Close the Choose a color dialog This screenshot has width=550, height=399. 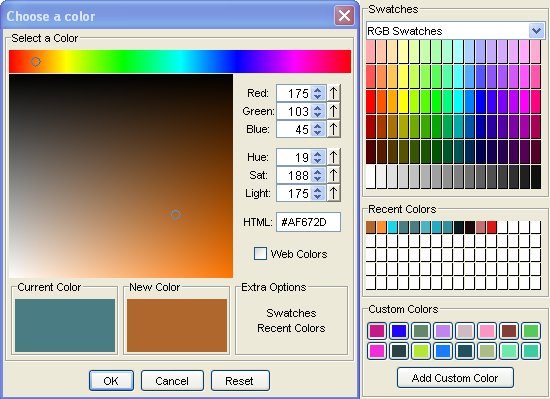point(344,16)
